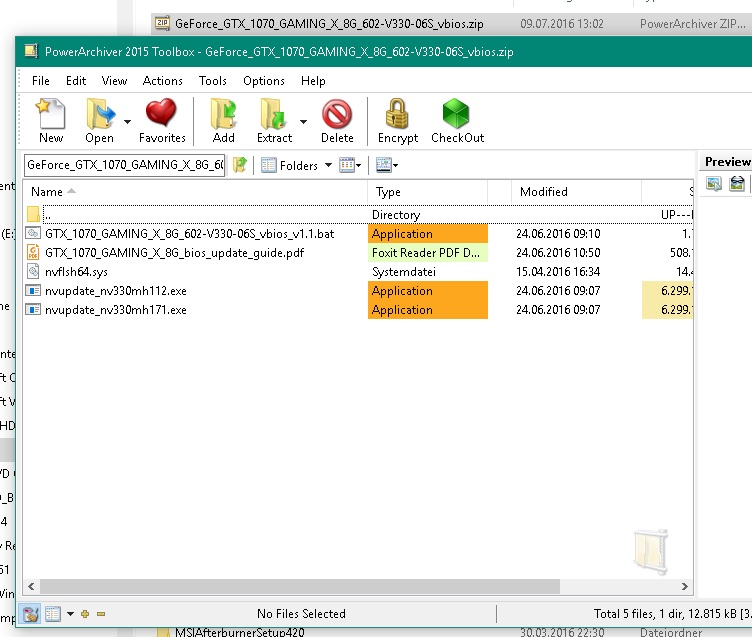Click the ZIP file icon in Explorer window
The image size is (752, 637).
(162, 23)
